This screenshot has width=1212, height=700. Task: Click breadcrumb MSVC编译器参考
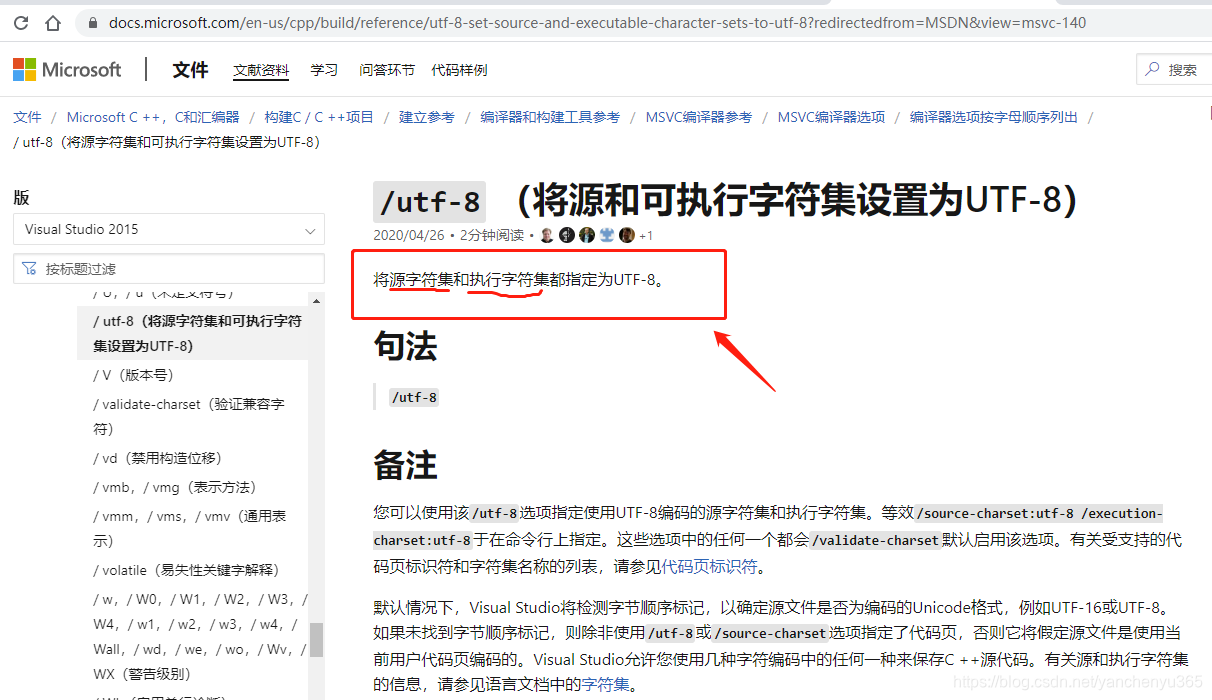click(x=699, y=117)
